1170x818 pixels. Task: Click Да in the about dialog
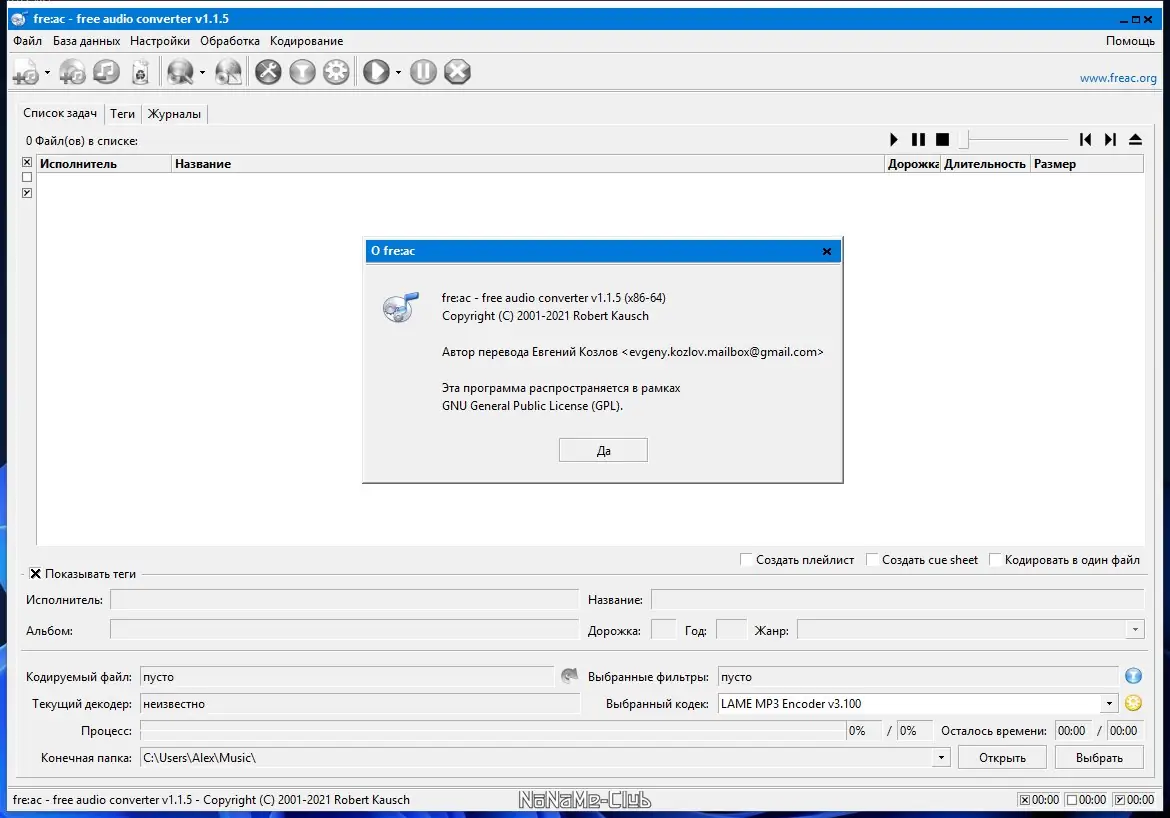point(603,450)
